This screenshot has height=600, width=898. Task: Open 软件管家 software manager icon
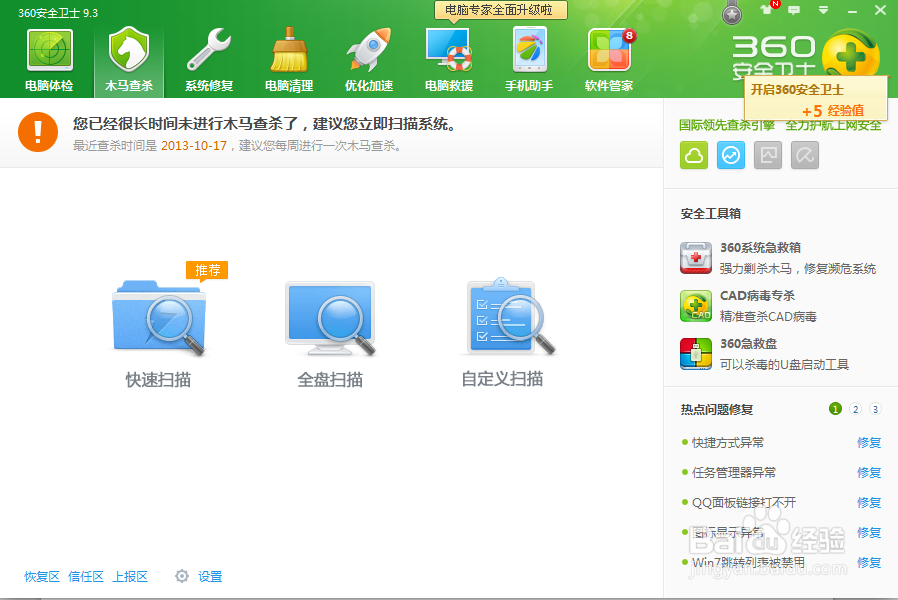[x=608, y=50]
